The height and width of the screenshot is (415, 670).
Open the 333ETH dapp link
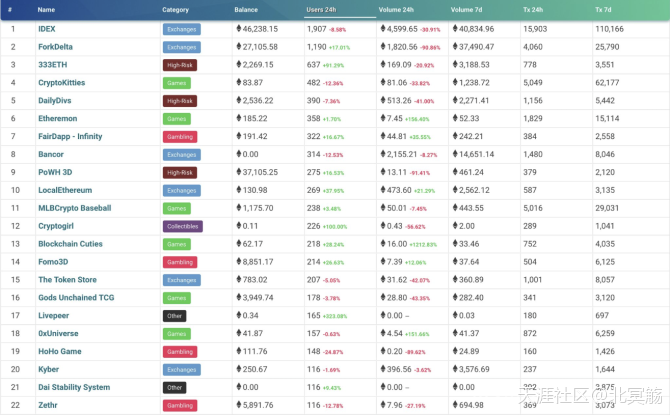click(x=53, y=65)
